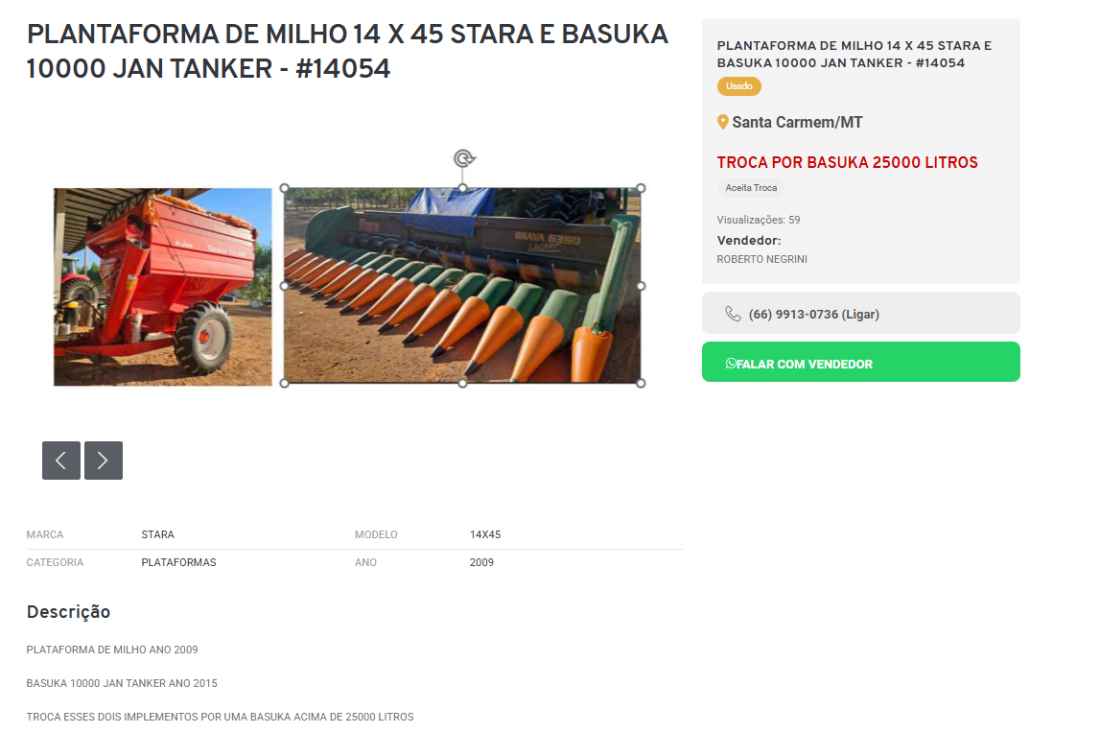The image size is (1100, 733).
Task: Click the Aceita Troca tag
Action: click(751, 188)
